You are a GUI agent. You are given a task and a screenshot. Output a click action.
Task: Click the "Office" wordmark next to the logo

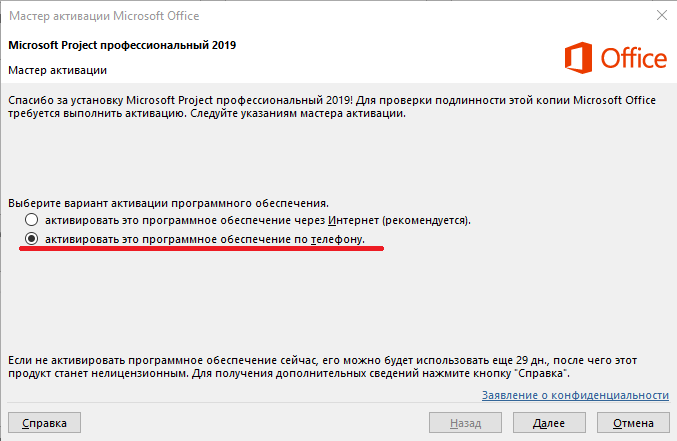pos(632,59)
